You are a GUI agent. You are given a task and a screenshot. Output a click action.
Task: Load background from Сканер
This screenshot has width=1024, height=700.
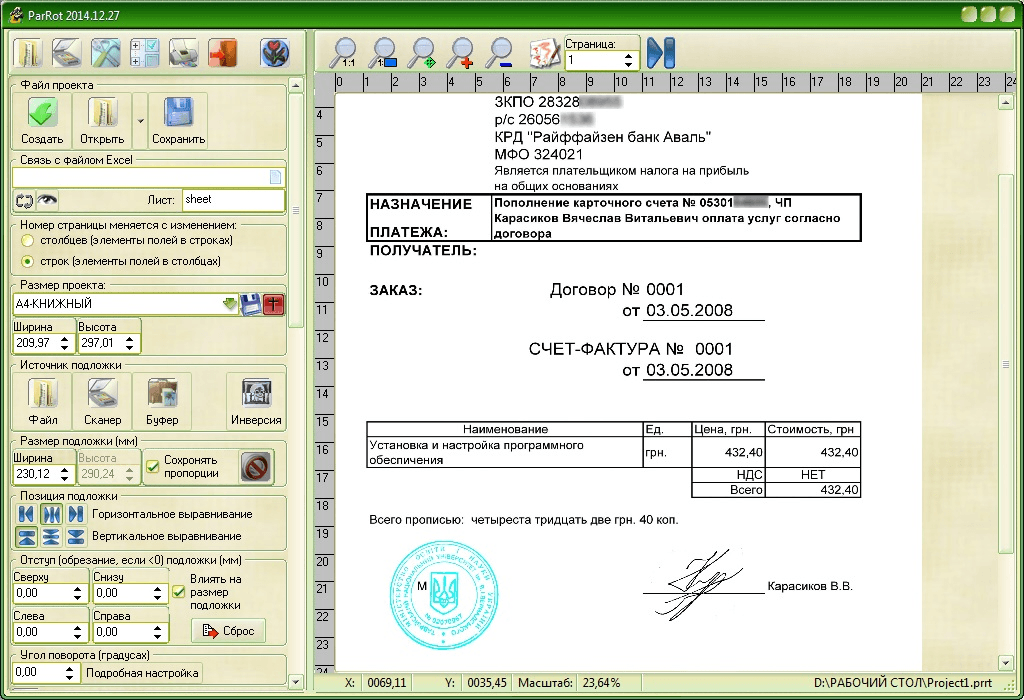[103, 401]
